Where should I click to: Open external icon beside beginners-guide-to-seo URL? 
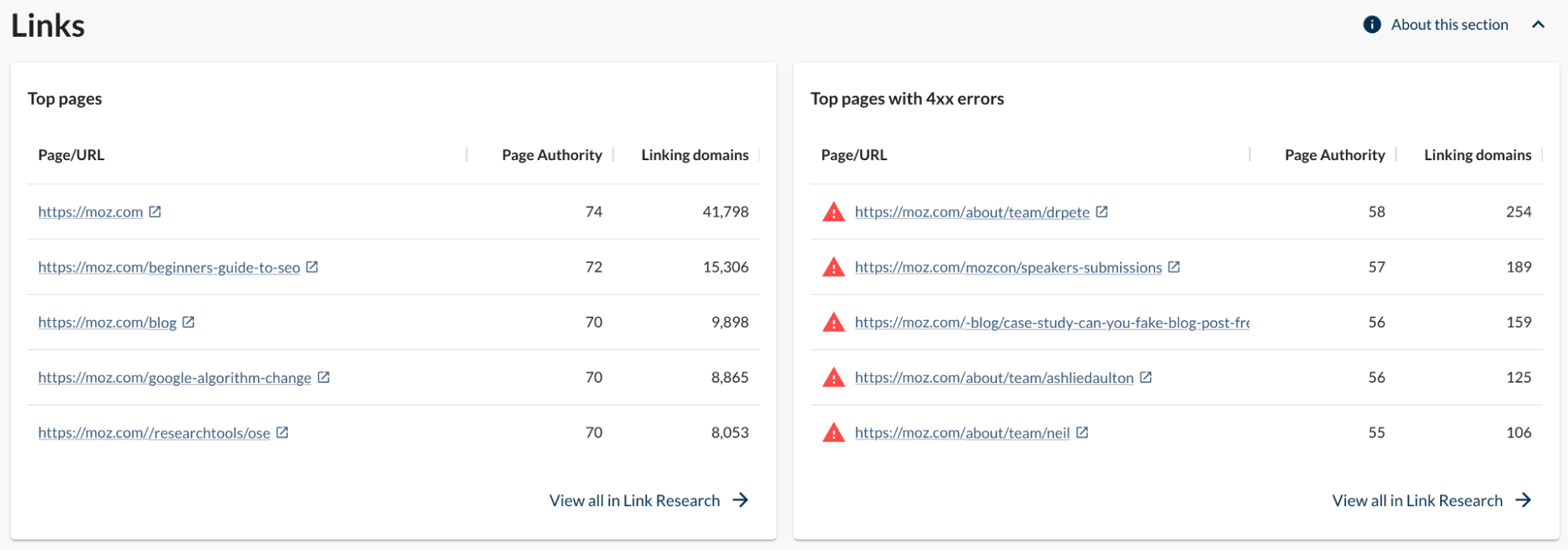tap(312, 267)
